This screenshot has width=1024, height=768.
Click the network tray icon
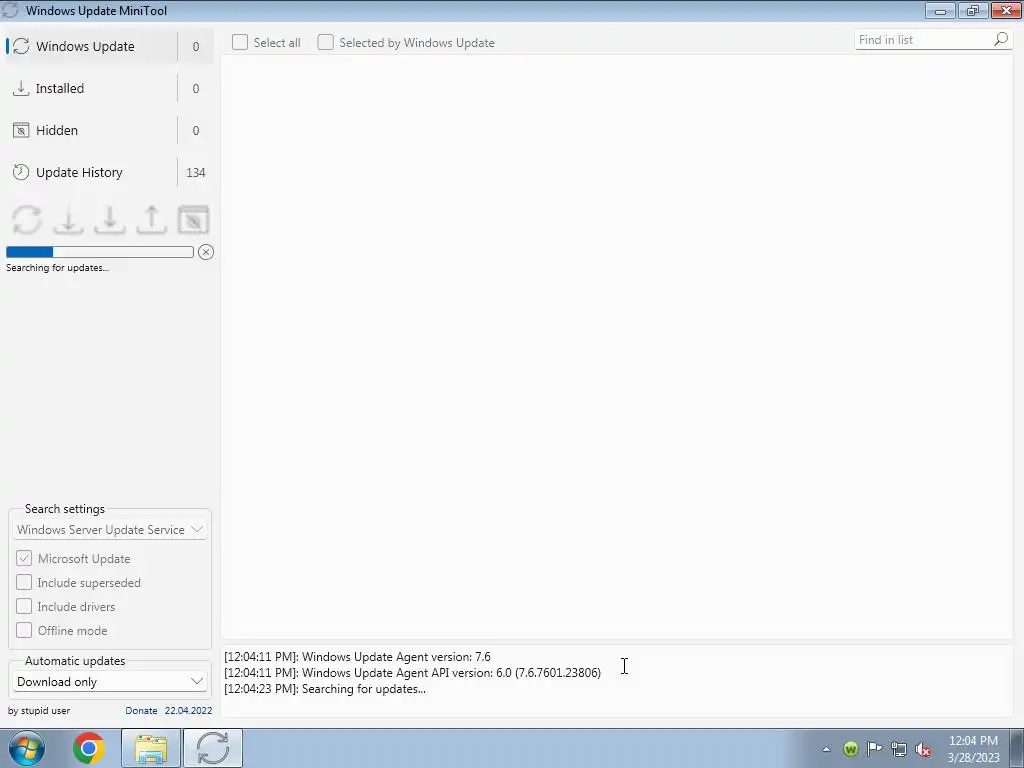899,749
